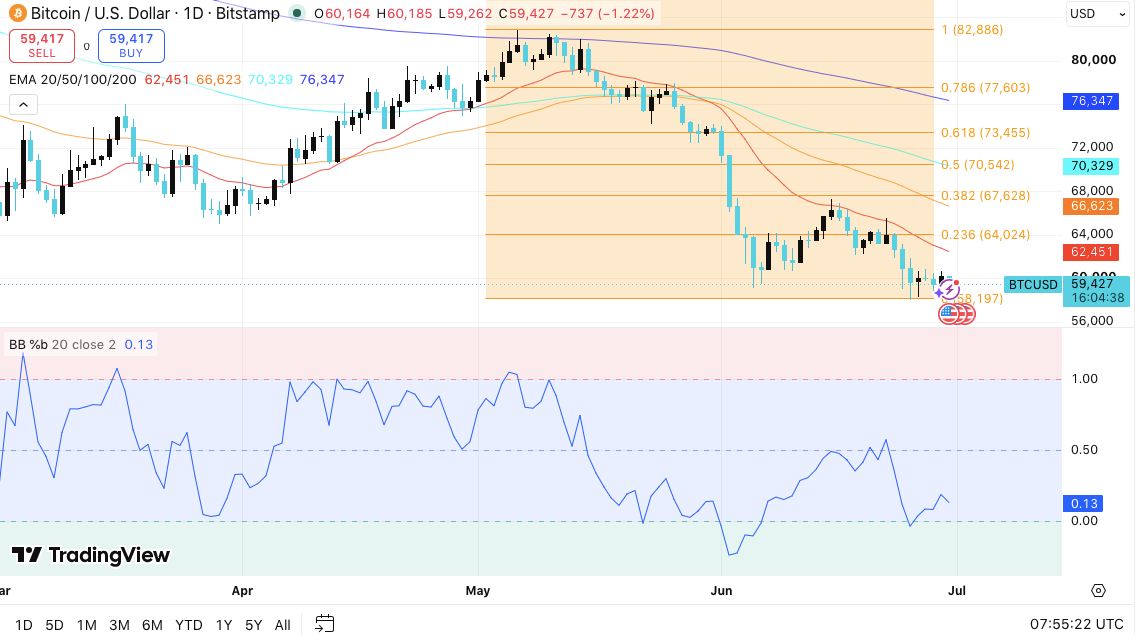Screen dimensions: 1135x635
Task: Collapse the indicator legend with chevron
Action: coord(23,105)
